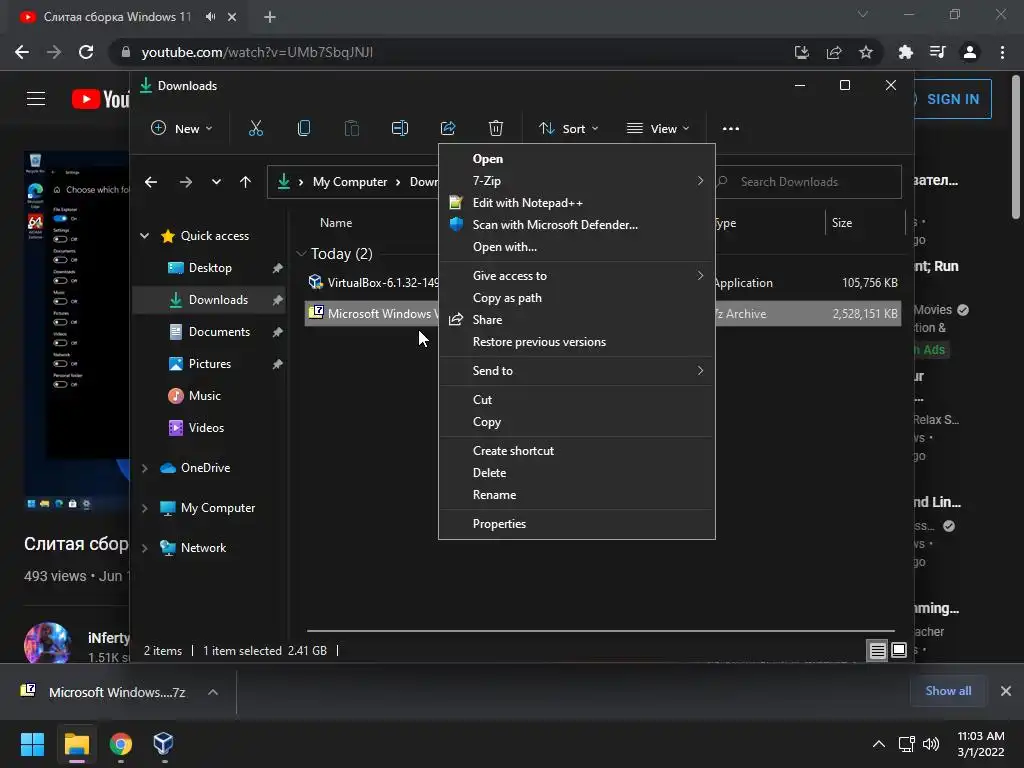
Task: Collapse the Today (2) group
Action: pos(301,253)
